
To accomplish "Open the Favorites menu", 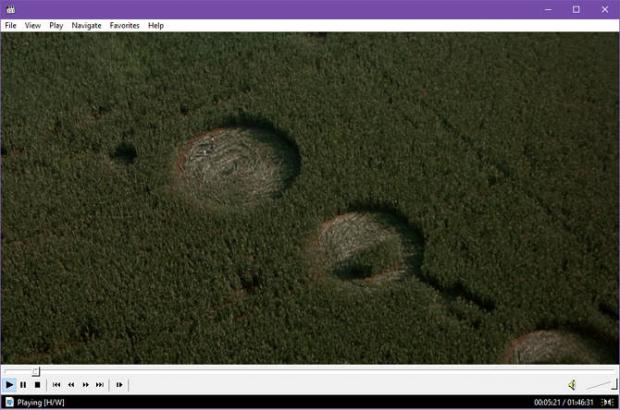I will click(125, 25).
